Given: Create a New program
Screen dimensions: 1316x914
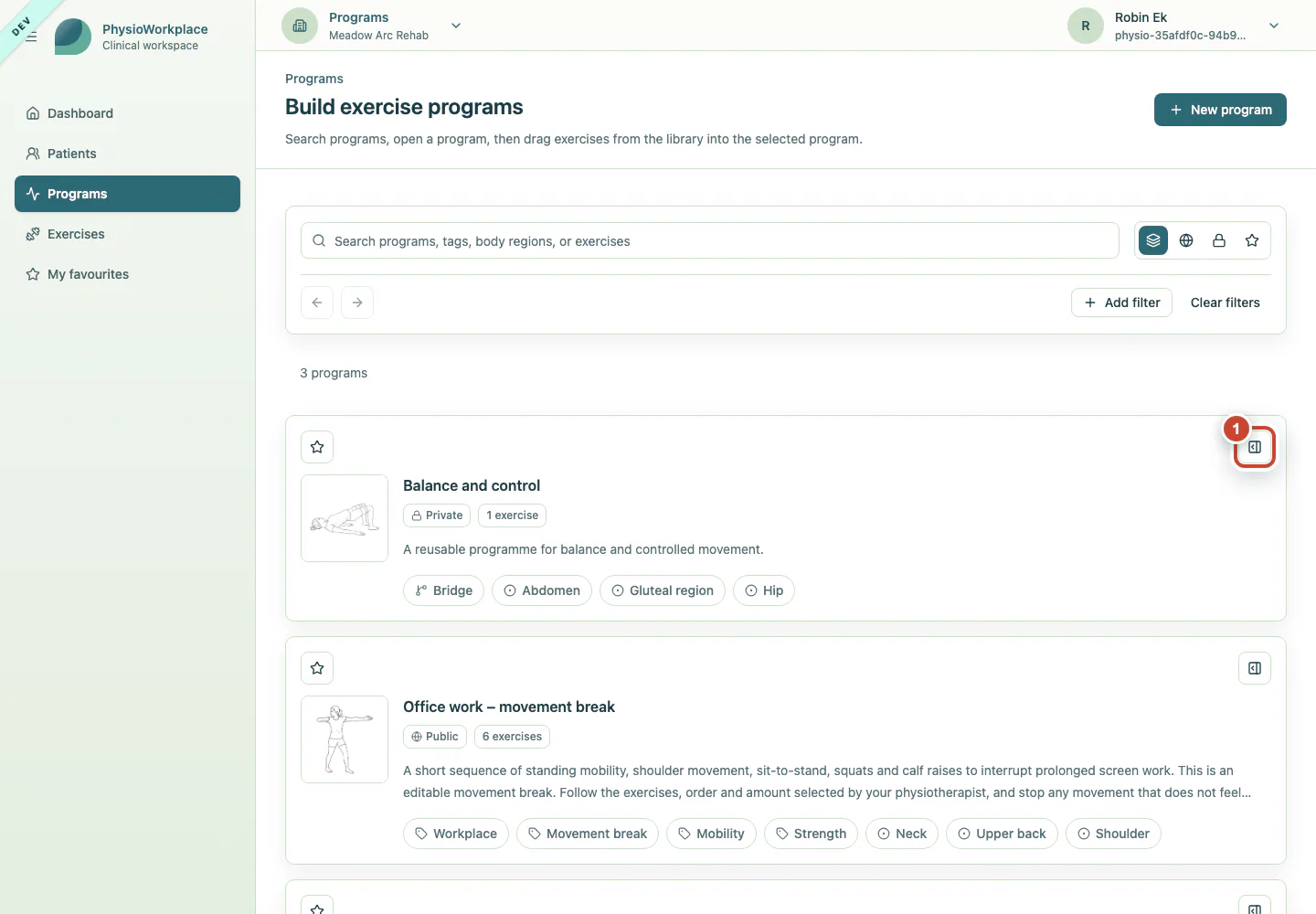Looking at the screenshot, I should click(1220, 110).
